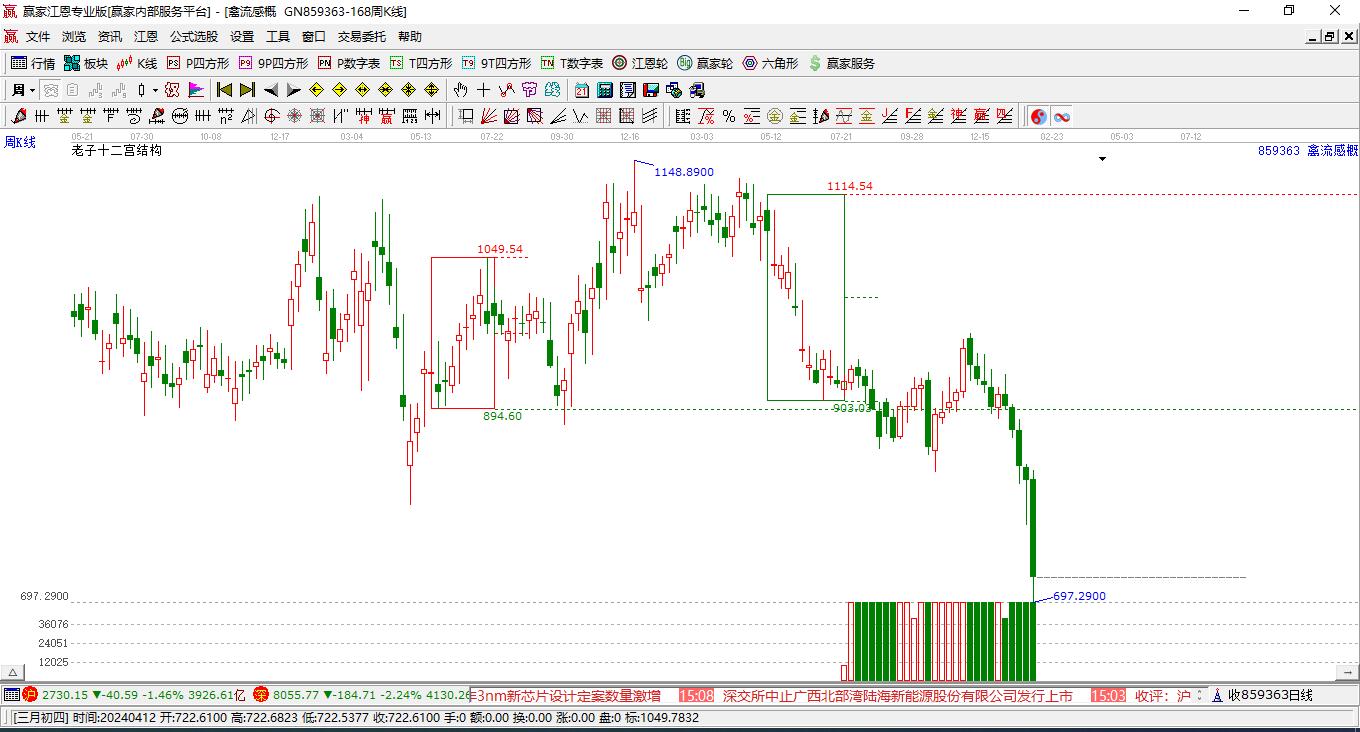This screenshot has height=732, width=1360.
Task: Click the 深 Shenzhen index icon in status bar
Action: coord(261,694)
